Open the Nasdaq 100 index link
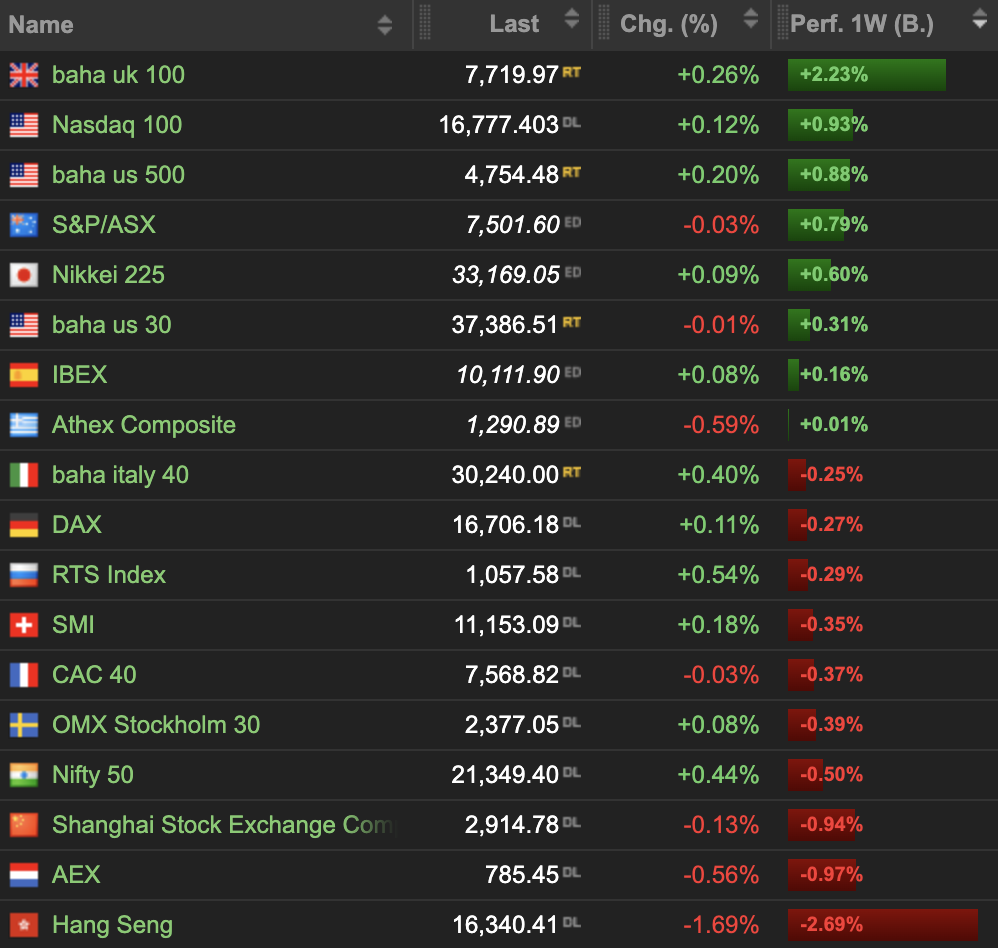Image resolution: width=998 pixels, height=948 pixels. pyautogui.click(x=117, y=125)
